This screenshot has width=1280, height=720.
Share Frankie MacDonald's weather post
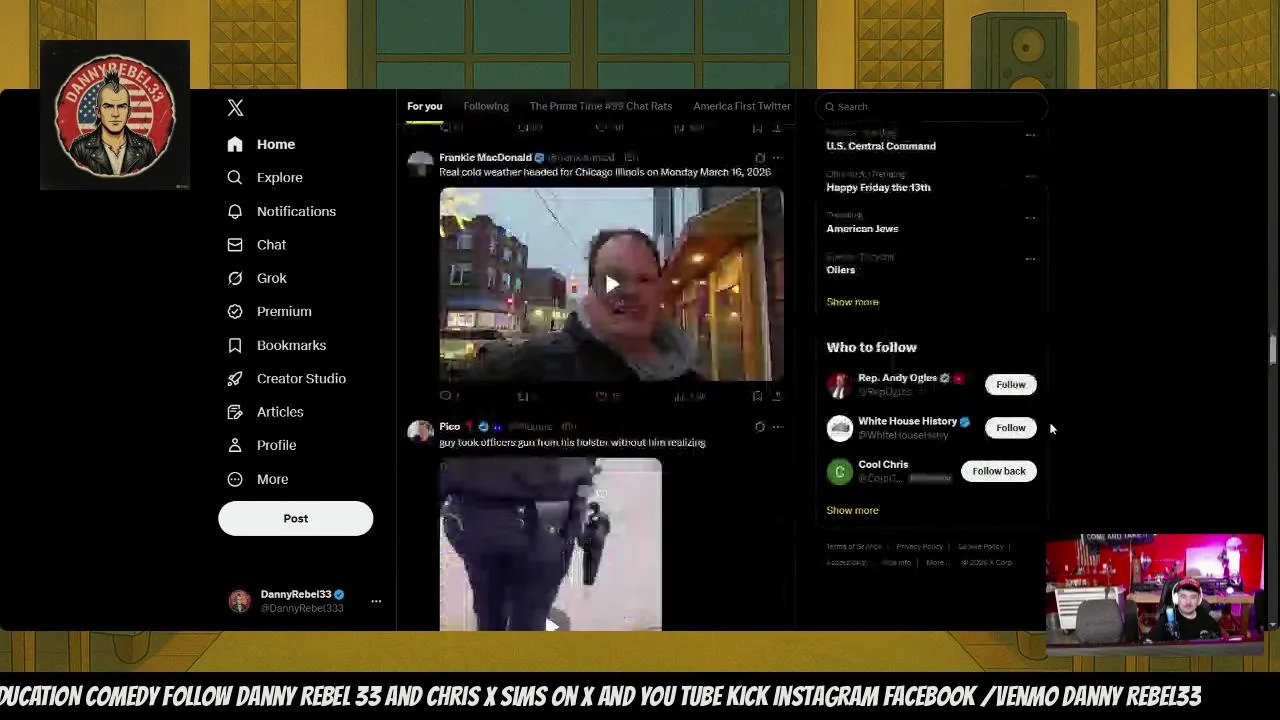777,396
